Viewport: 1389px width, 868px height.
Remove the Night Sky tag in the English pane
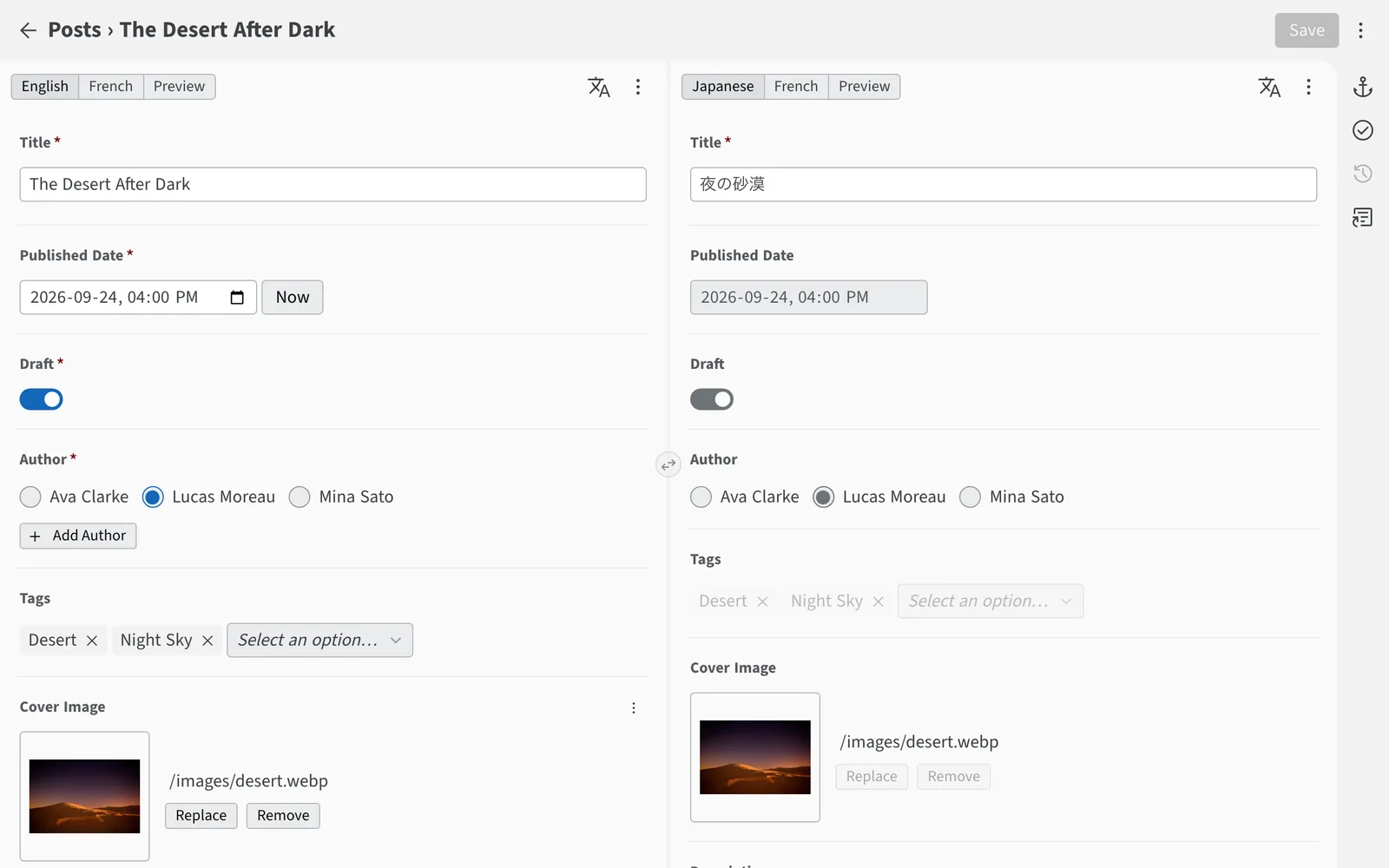(x=207, y=641)
